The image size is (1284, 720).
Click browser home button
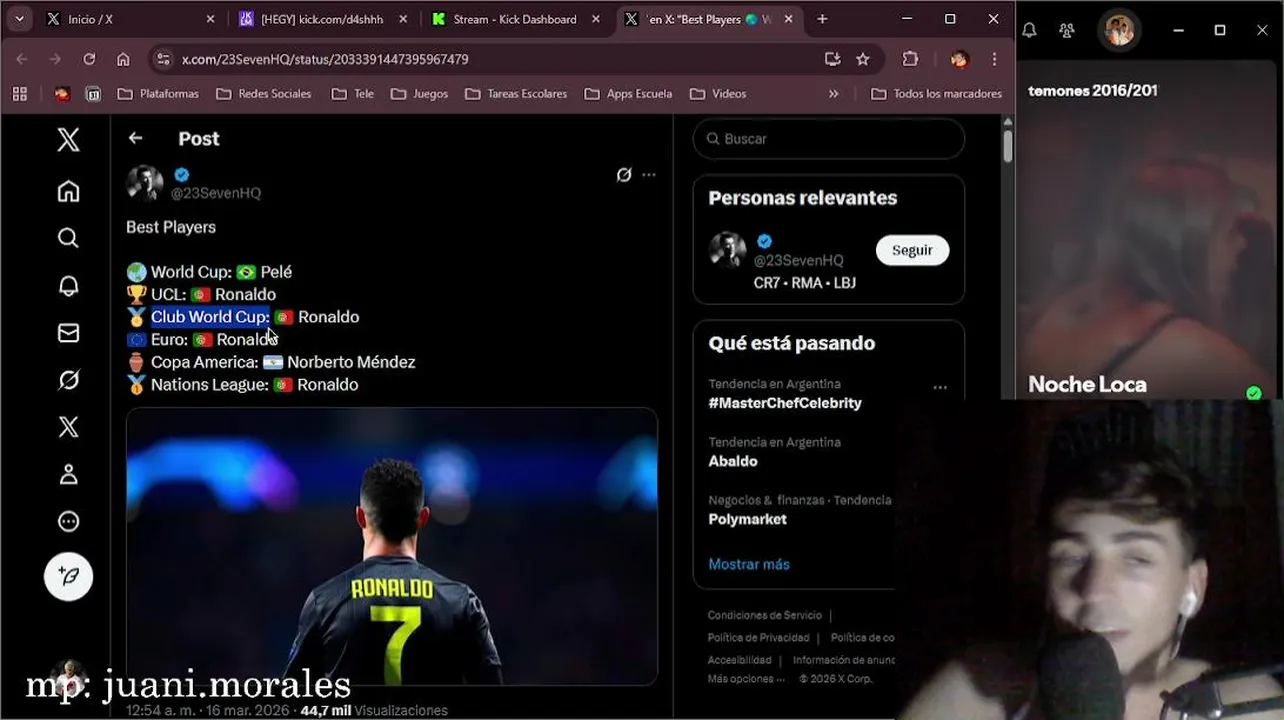coord(123,59)
